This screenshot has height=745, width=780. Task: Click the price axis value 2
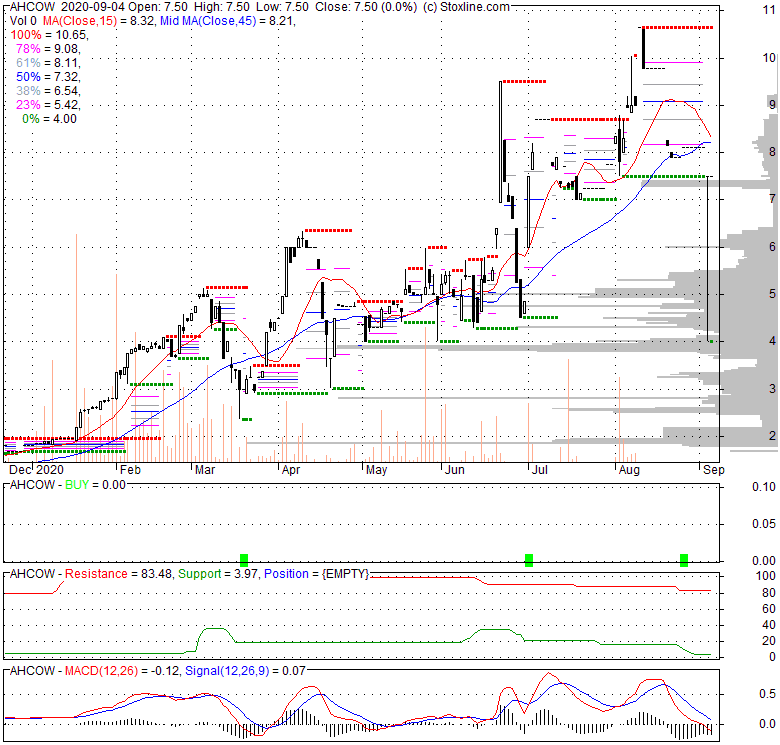point(772,435)
